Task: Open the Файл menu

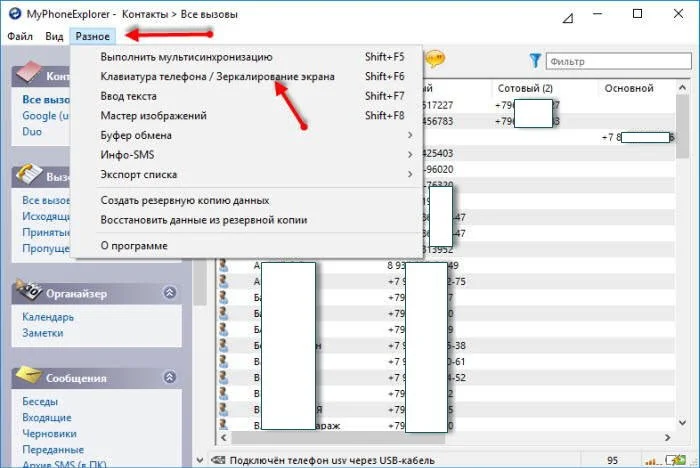Action: pyautogui.click(x=20, y=36)
